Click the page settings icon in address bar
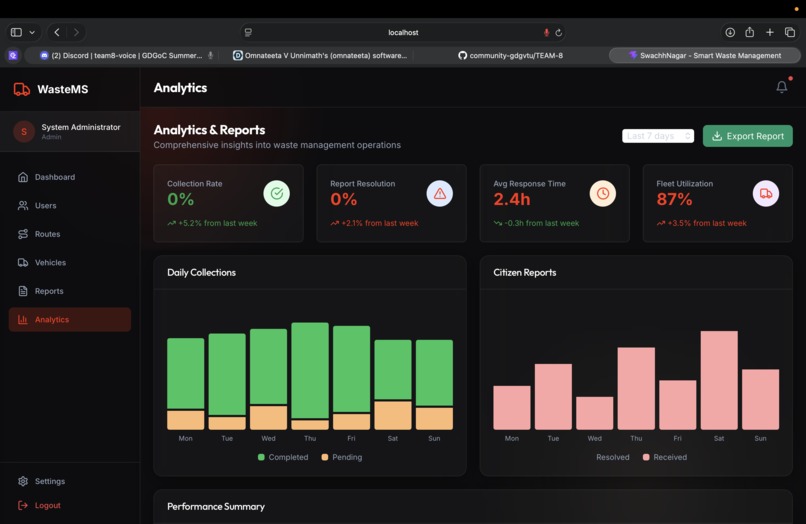The width and height of the screenshot is (806, 524). pos(248,32)
